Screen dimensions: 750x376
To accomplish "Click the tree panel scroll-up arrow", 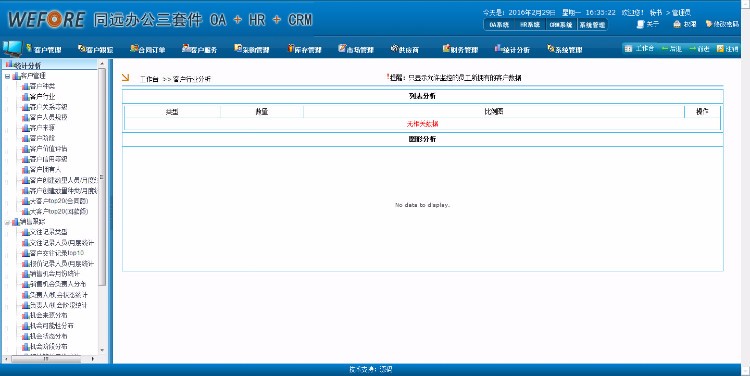I will pyautogui.click(x=101, y=63).
